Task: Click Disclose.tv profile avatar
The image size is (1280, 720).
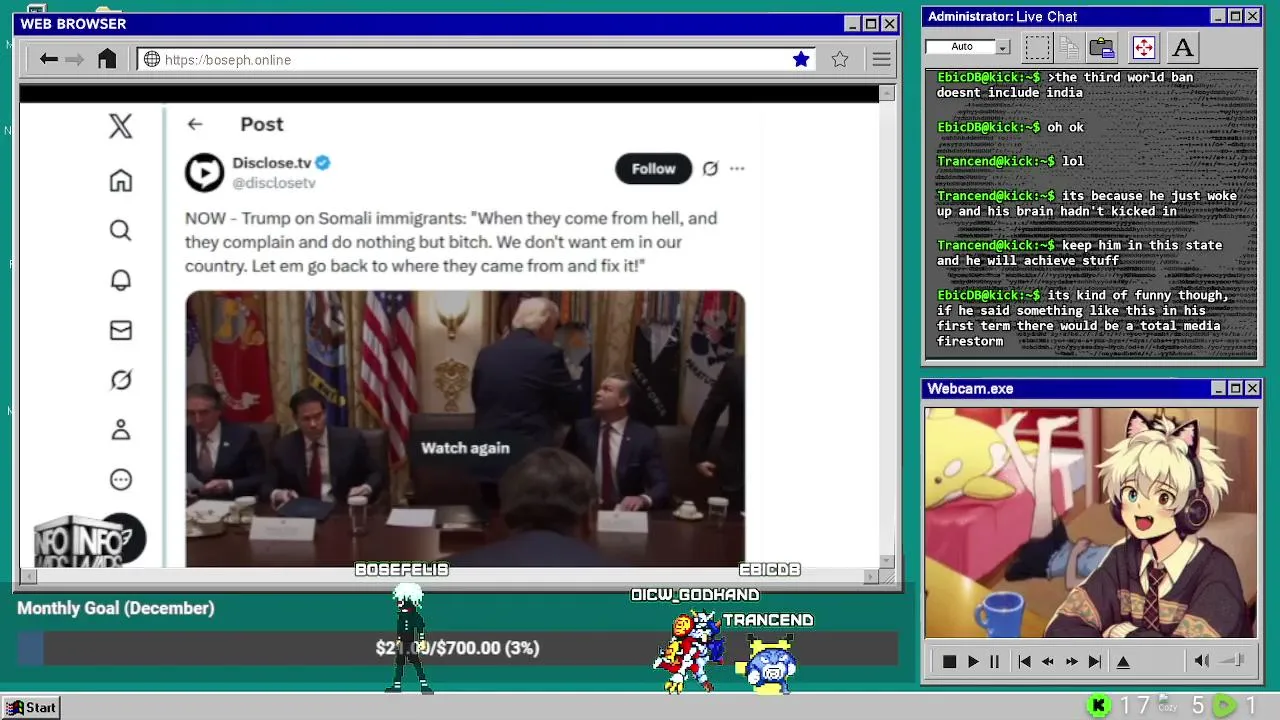Action: click(x=204, y=172)
